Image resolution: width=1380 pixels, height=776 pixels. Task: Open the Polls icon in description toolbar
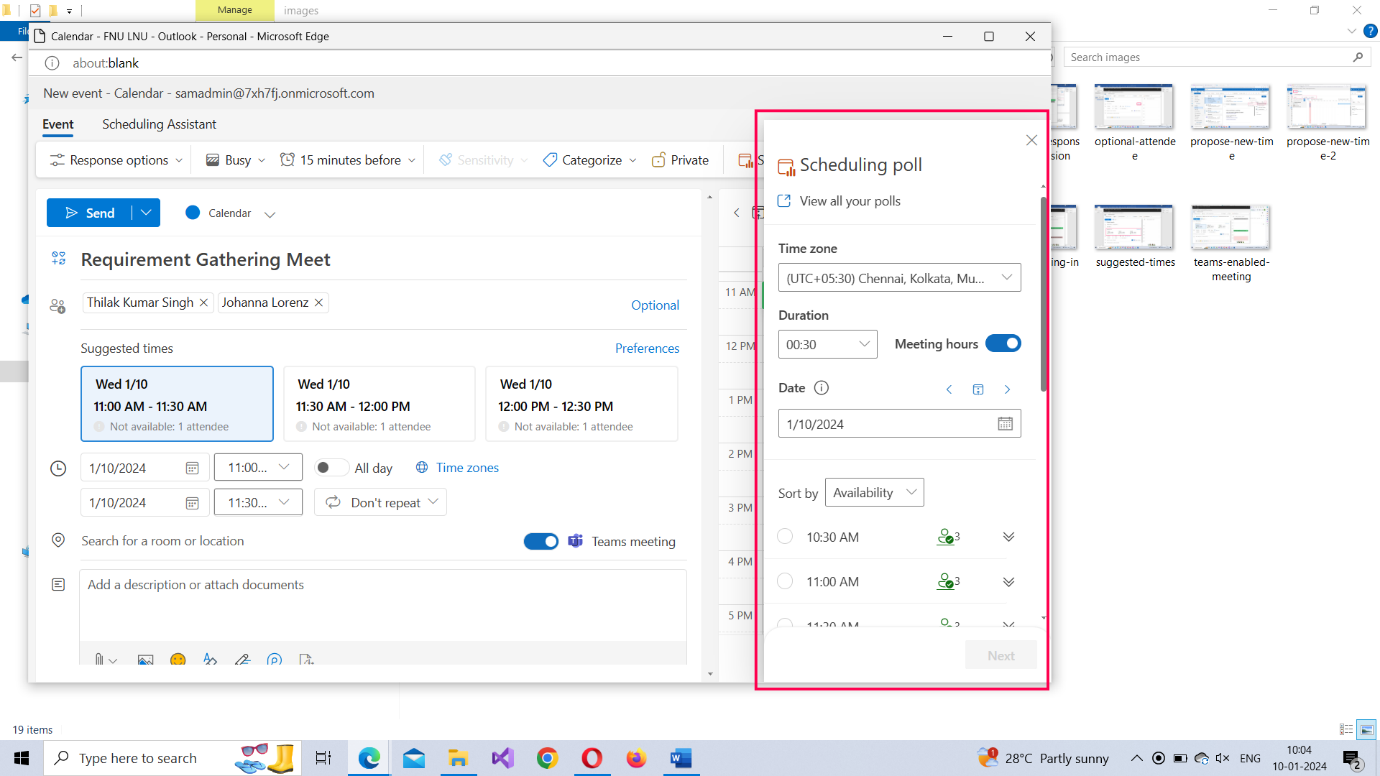click(x=275, y=660)
